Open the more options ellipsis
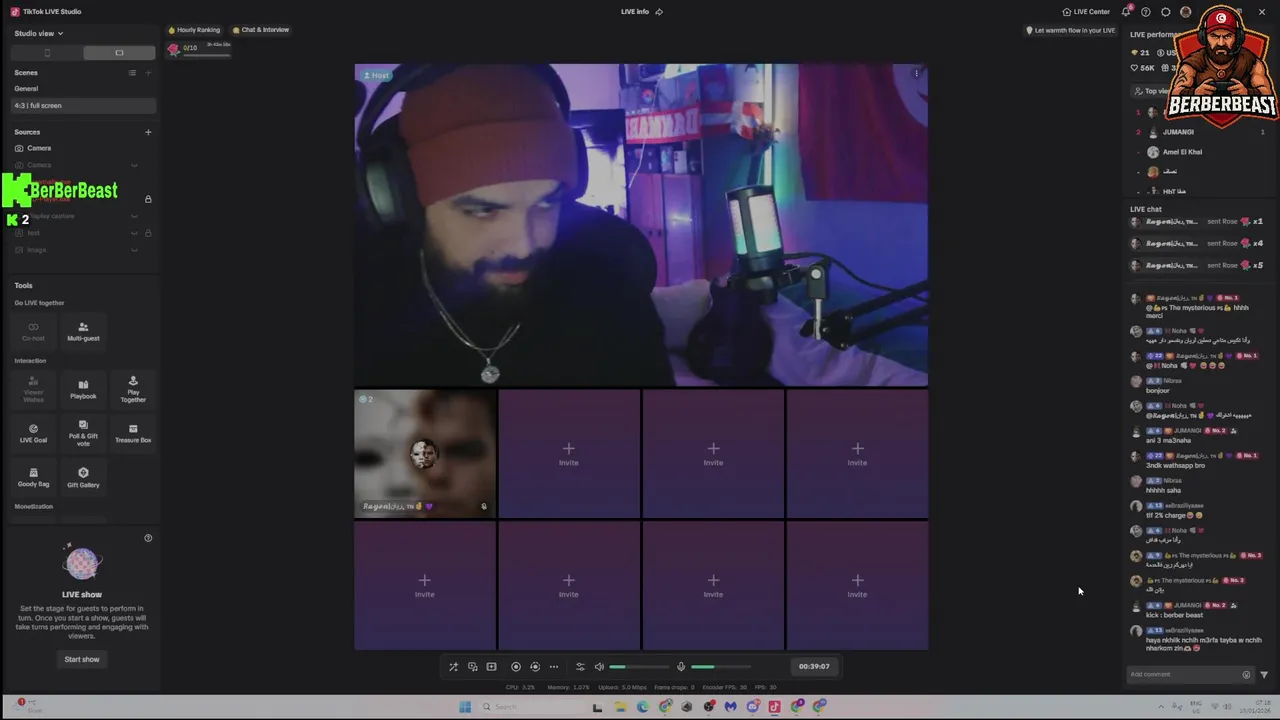This screenshot has height=720, width=1280. coord(554,667)
